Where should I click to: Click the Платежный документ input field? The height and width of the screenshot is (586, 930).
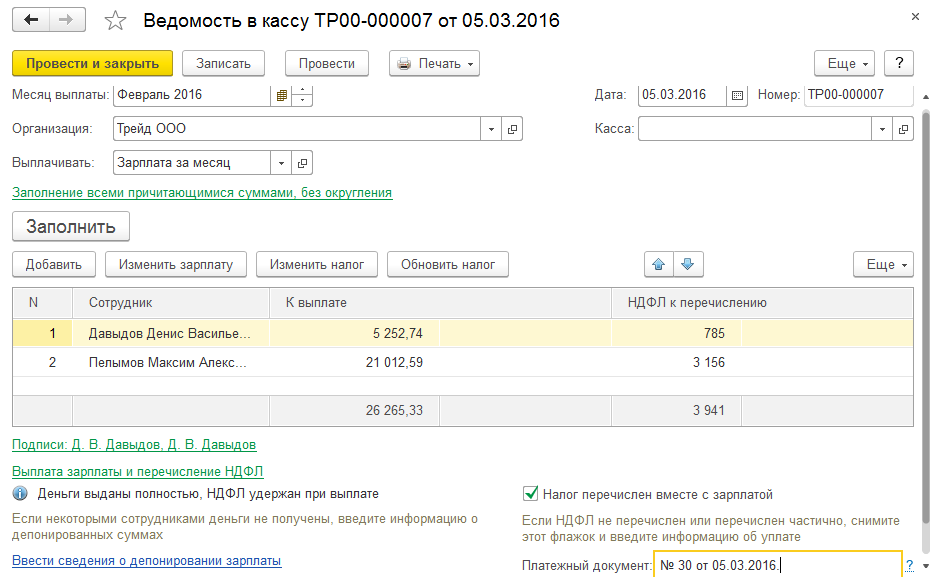776,566
